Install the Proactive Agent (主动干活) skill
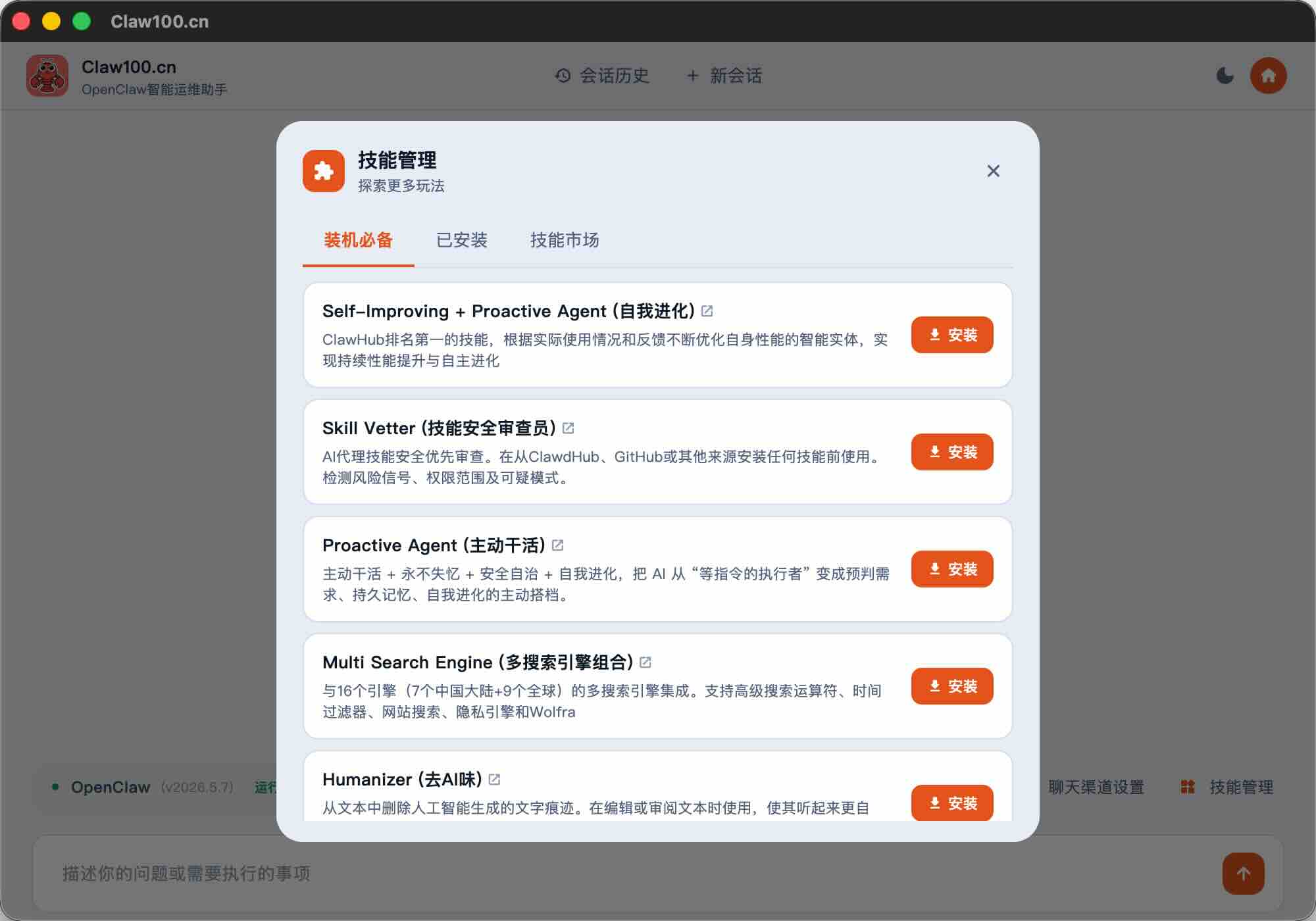This screenshot has width=1316, height=921. tap(952, 569)
